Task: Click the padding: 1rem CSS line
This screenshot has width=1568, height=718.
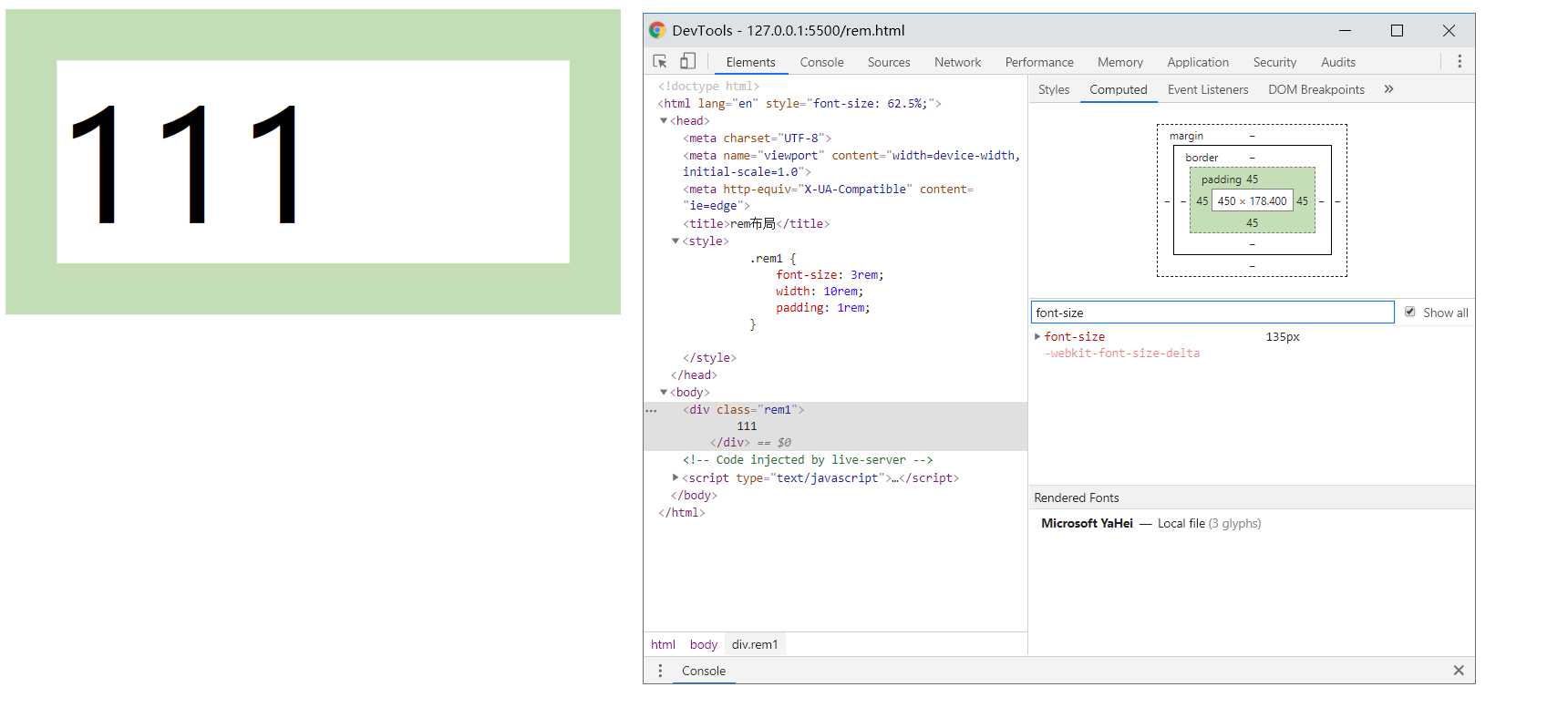Action: pyautogui.click(x=823, y=308)
